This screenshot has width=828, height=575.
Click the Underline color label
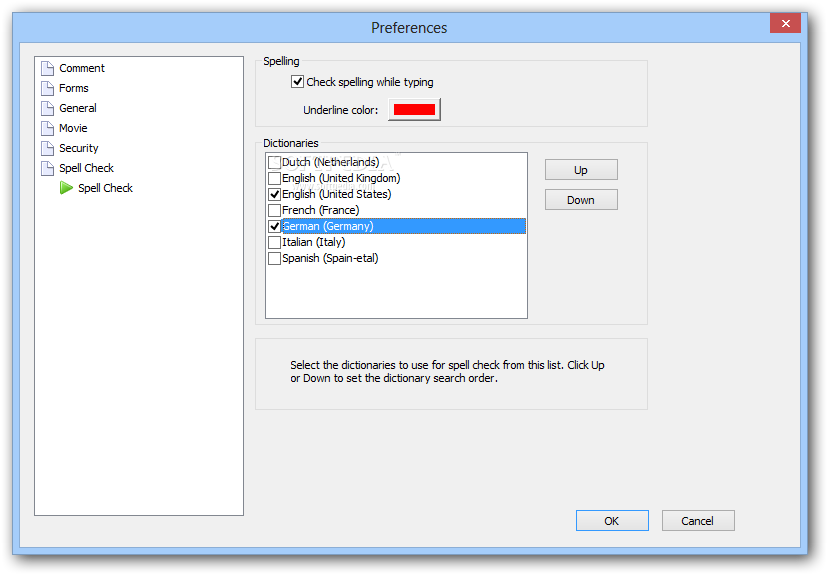click(341, 110)
